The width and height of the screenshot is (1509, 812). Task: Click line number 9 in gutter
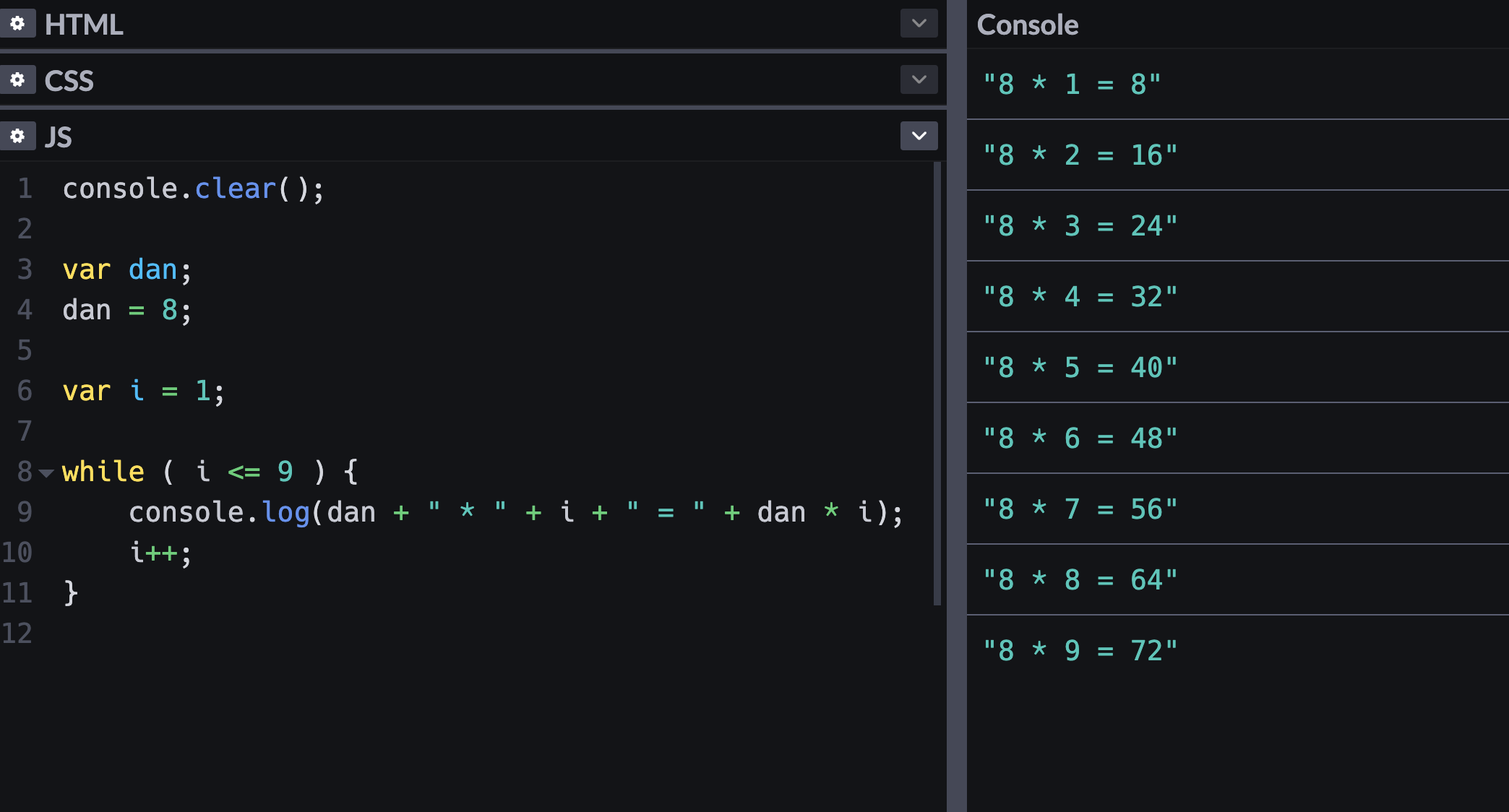[25, 512]
